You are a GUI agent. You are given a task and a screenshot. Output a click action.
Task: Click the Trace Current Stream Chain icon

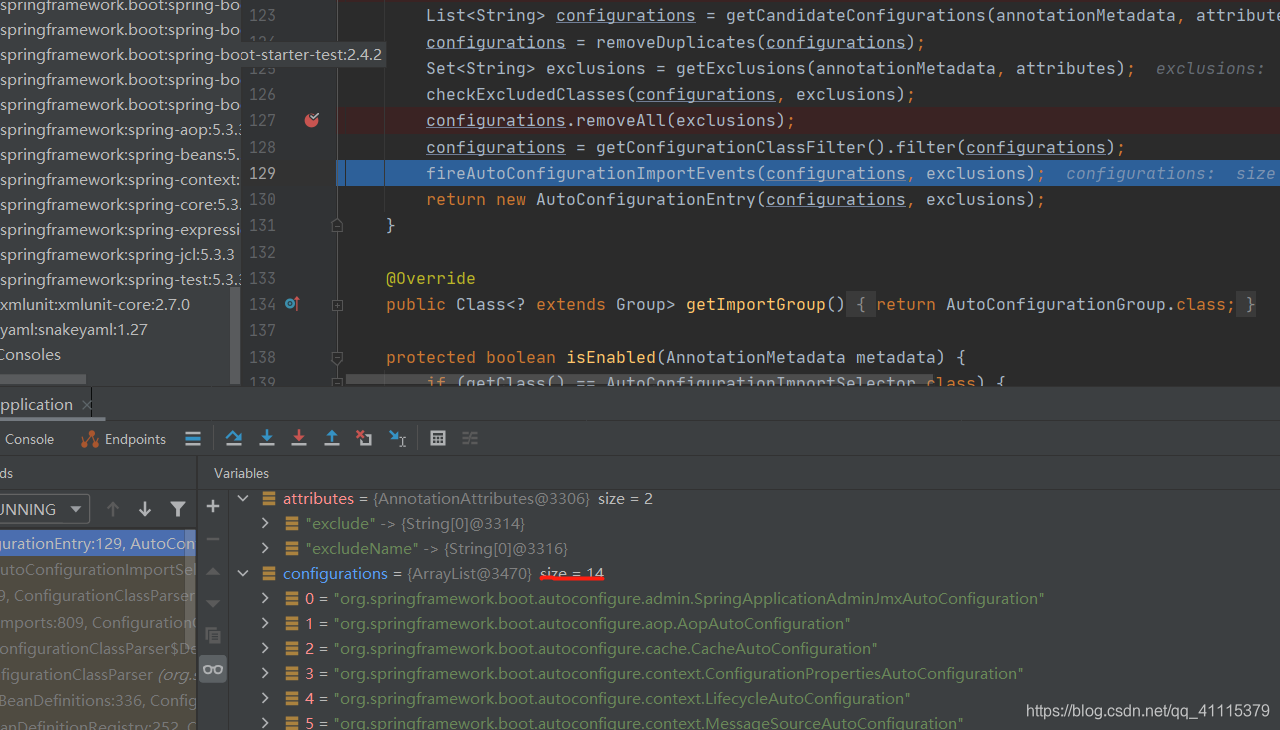(470, 438)
